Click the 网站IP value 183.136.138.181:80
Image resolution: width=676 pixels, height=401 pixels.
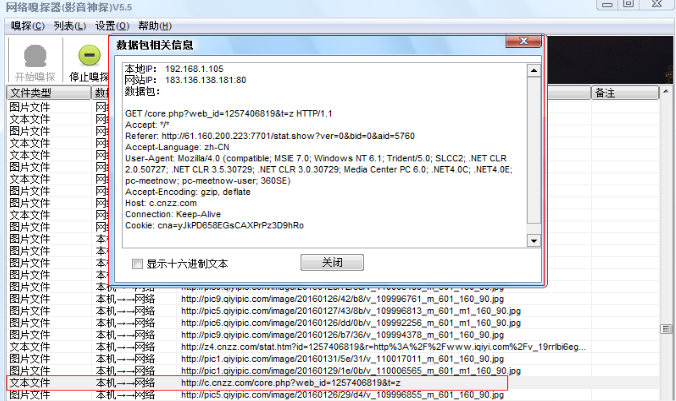tap(206, 80)
